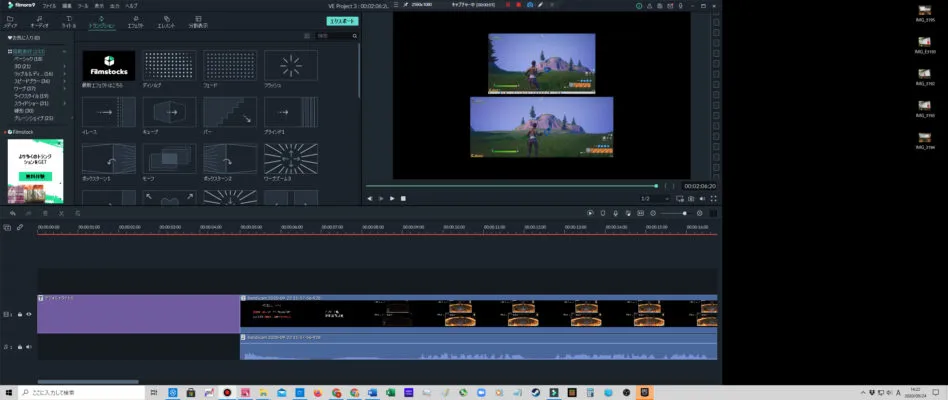Click the timeline Delete trash icon

coord(45,213)
